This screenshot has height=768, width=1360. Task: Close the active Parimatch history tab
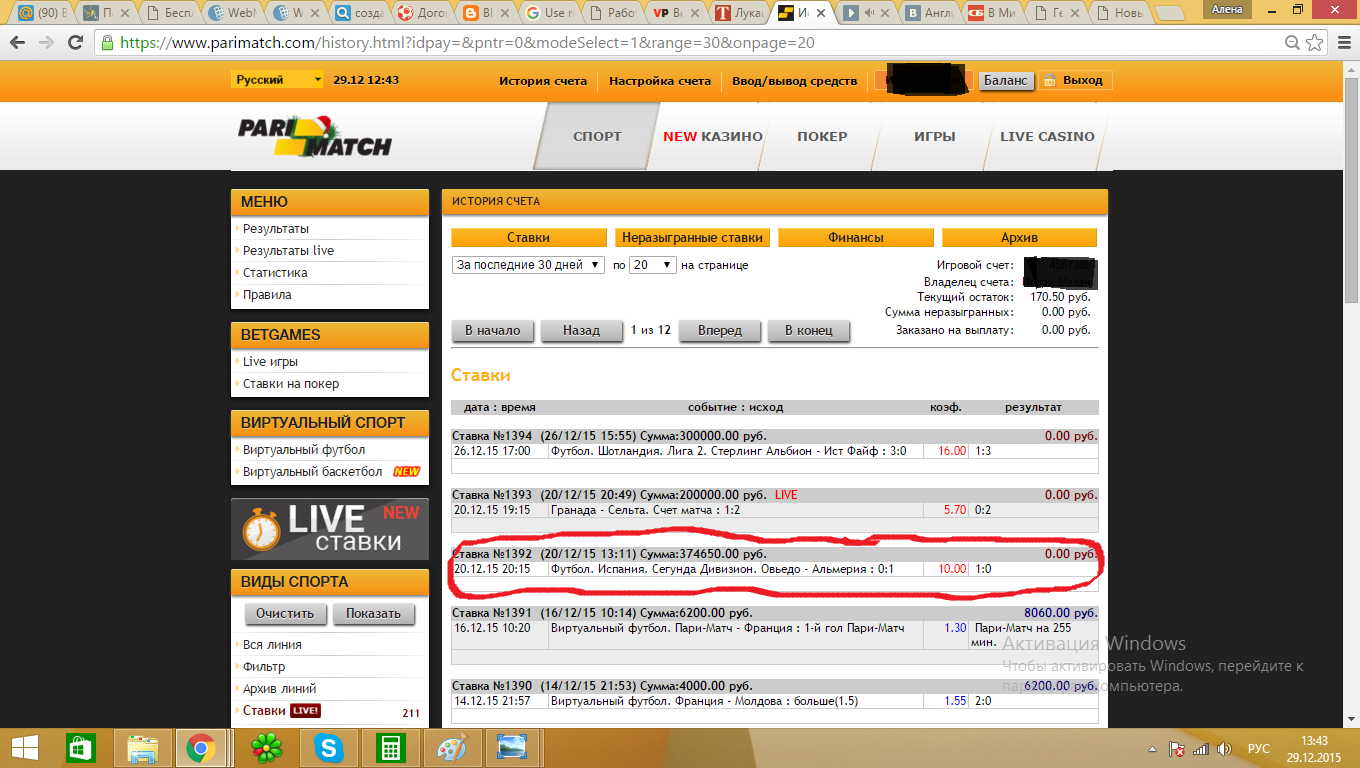click(x=820, y=13)
